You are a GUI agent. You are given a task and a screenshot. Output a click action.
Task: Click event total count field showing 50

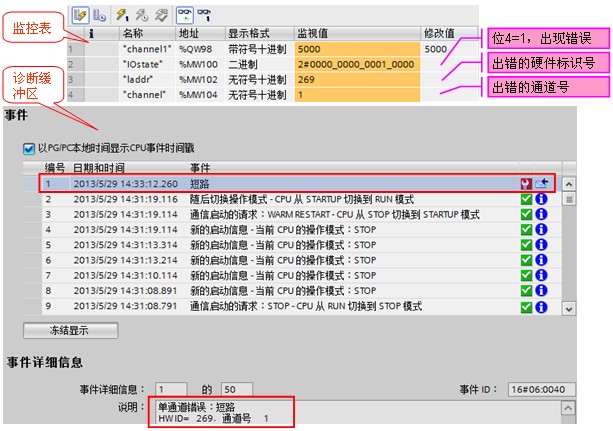237,389
